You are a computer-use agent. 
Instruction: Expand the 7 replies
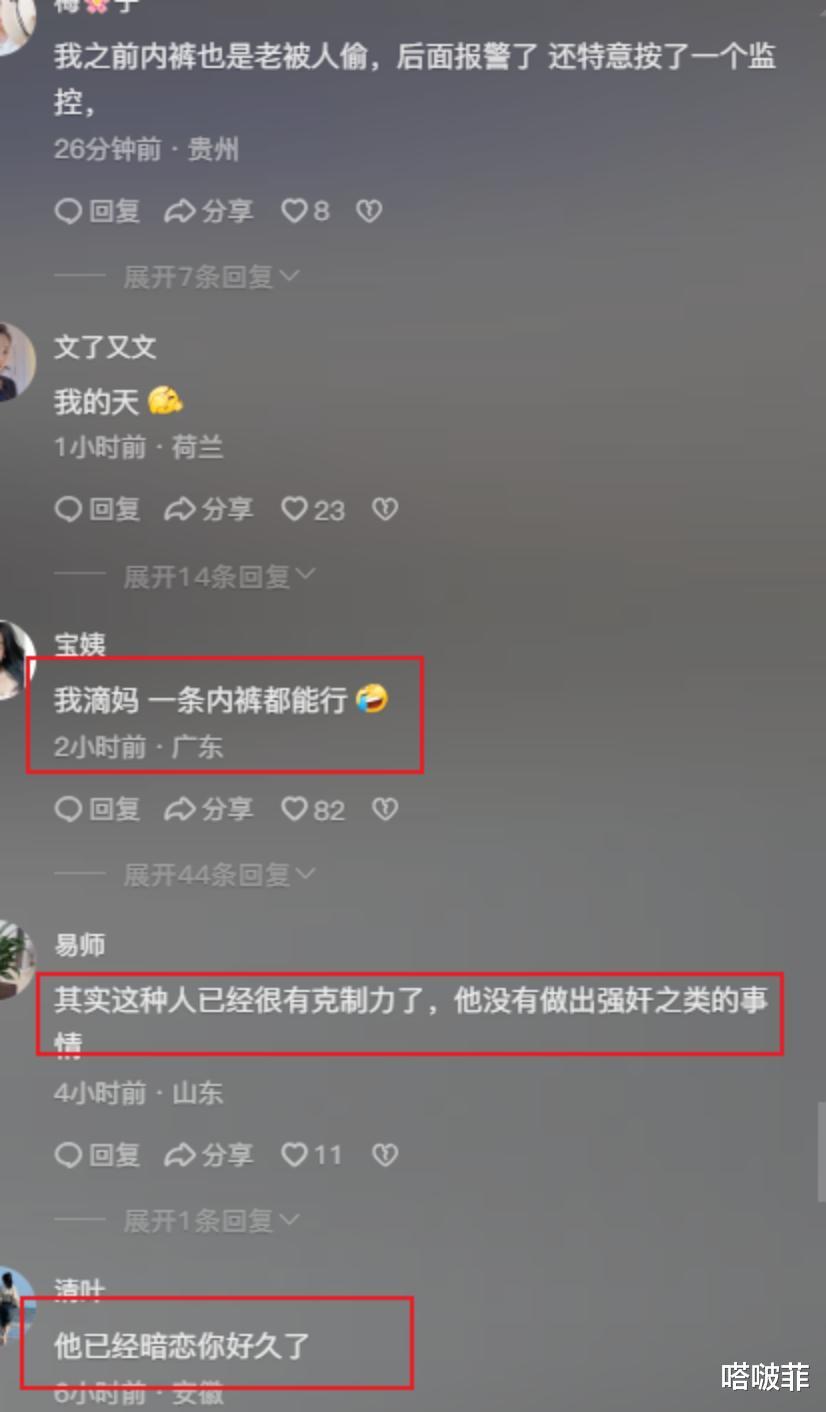211,277
